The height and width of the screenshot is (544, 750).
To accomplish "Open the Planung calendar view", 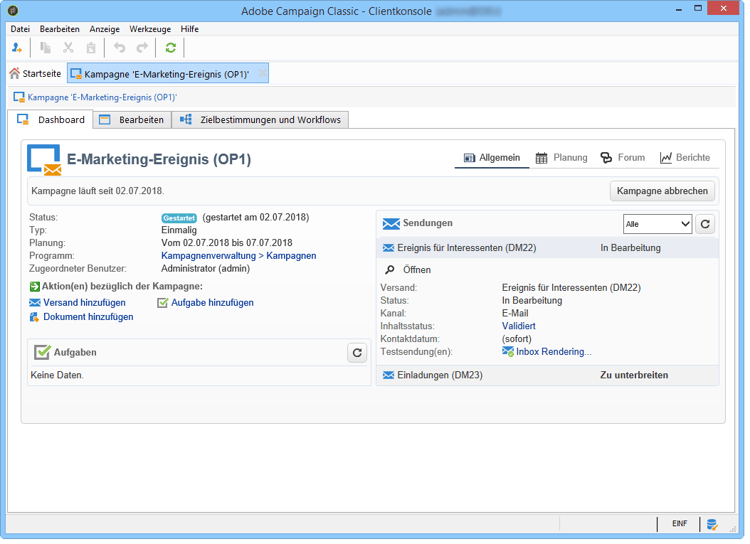I will tap(562, 158).
